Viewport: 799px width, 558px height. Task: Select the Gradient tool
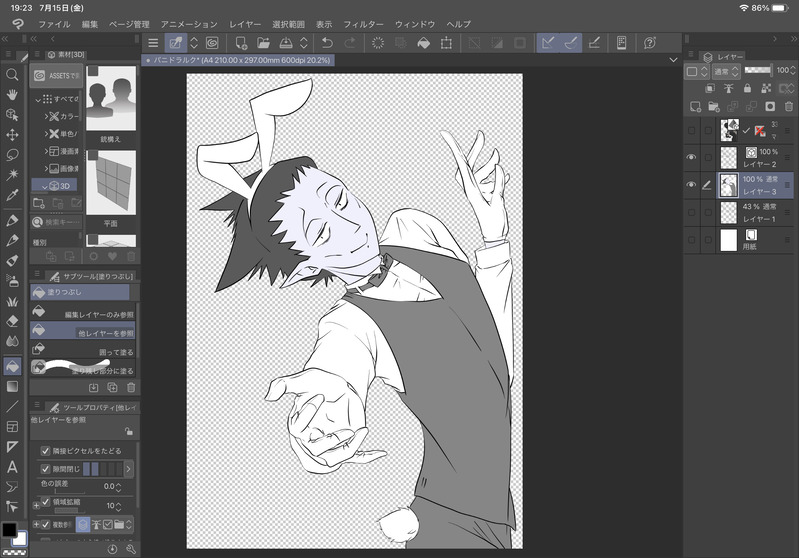pos(12,386)
